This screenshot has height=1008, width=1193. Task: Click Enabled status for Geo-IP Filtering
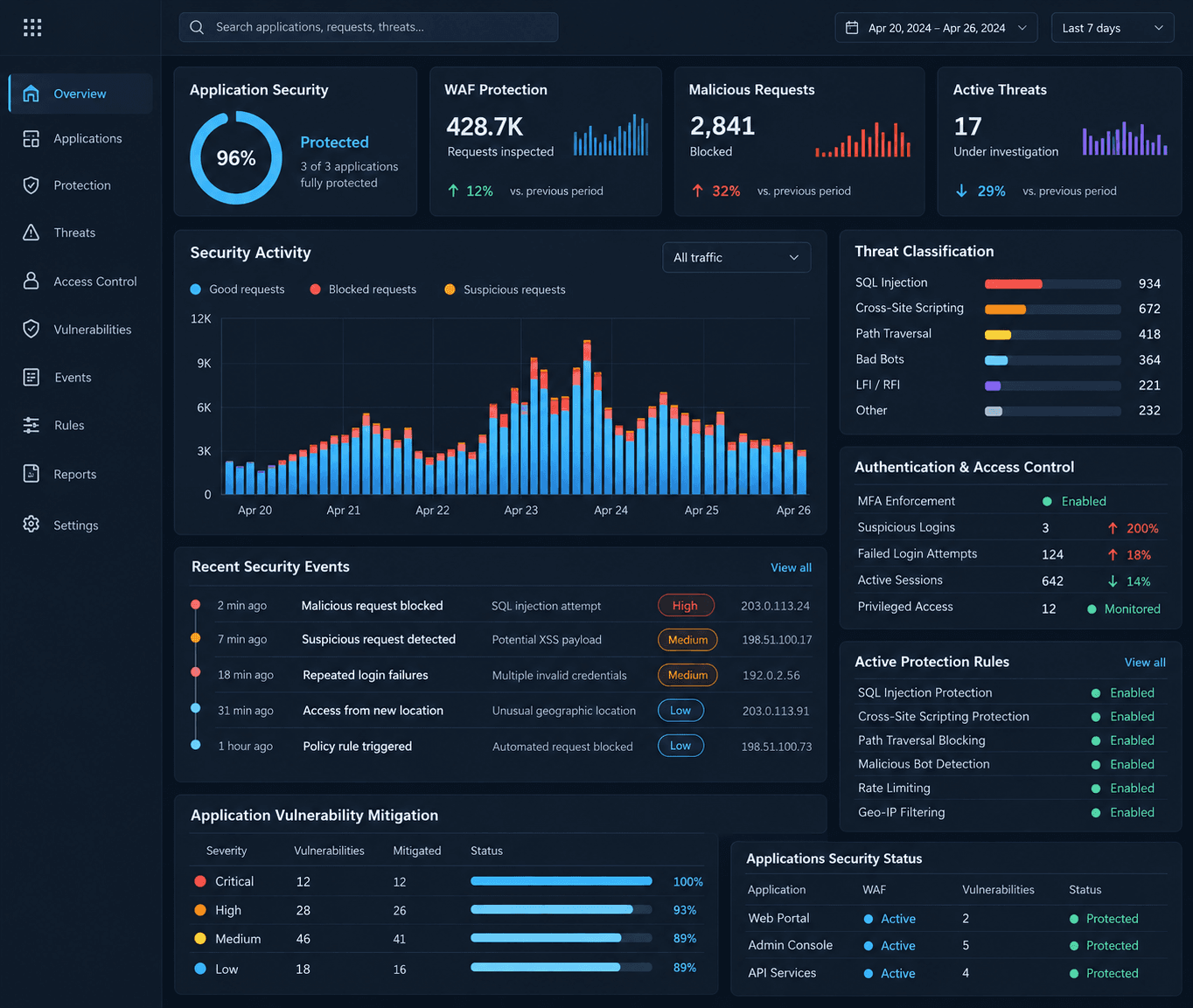pyautogui.click(x=1123, y=812)
